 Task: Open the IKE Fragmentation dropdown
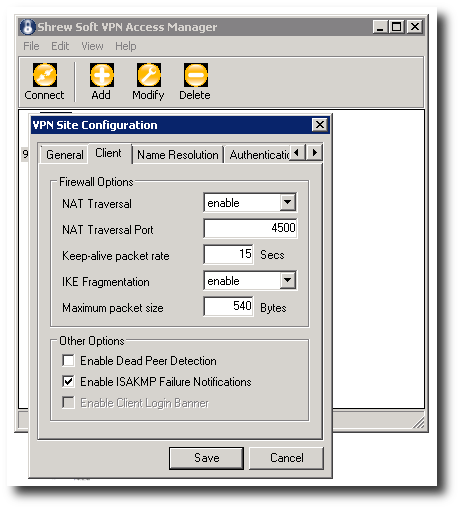(x=287, y=281)
